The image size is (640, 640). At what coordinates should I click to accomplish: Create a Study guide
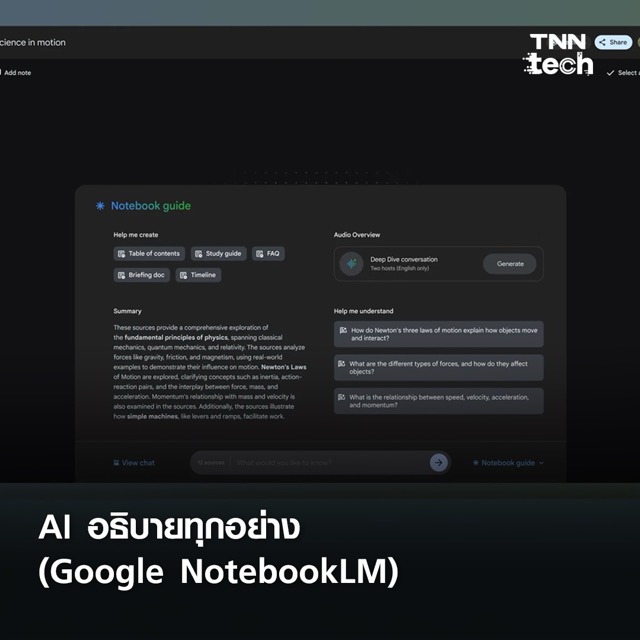click(218, 253)
